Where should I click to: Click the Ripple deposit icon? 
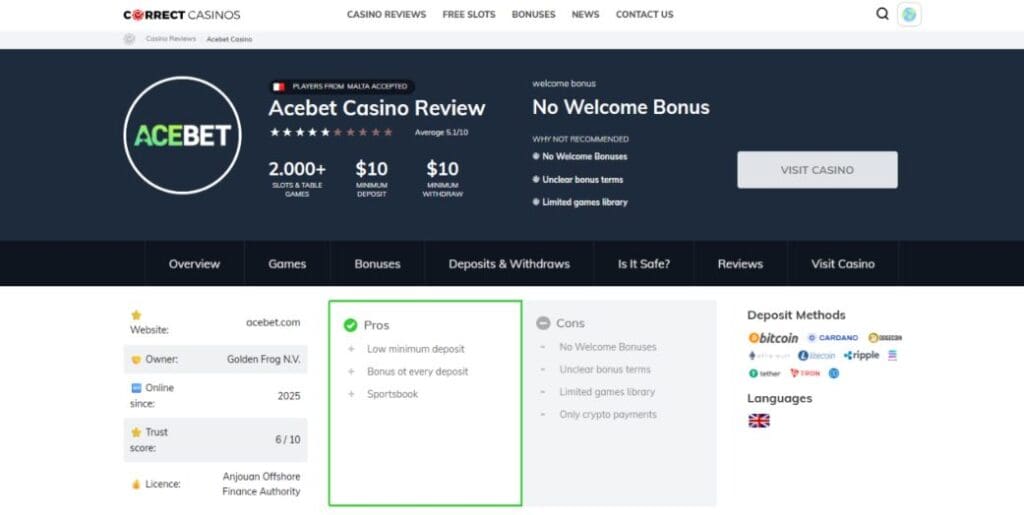pos(861,355)
